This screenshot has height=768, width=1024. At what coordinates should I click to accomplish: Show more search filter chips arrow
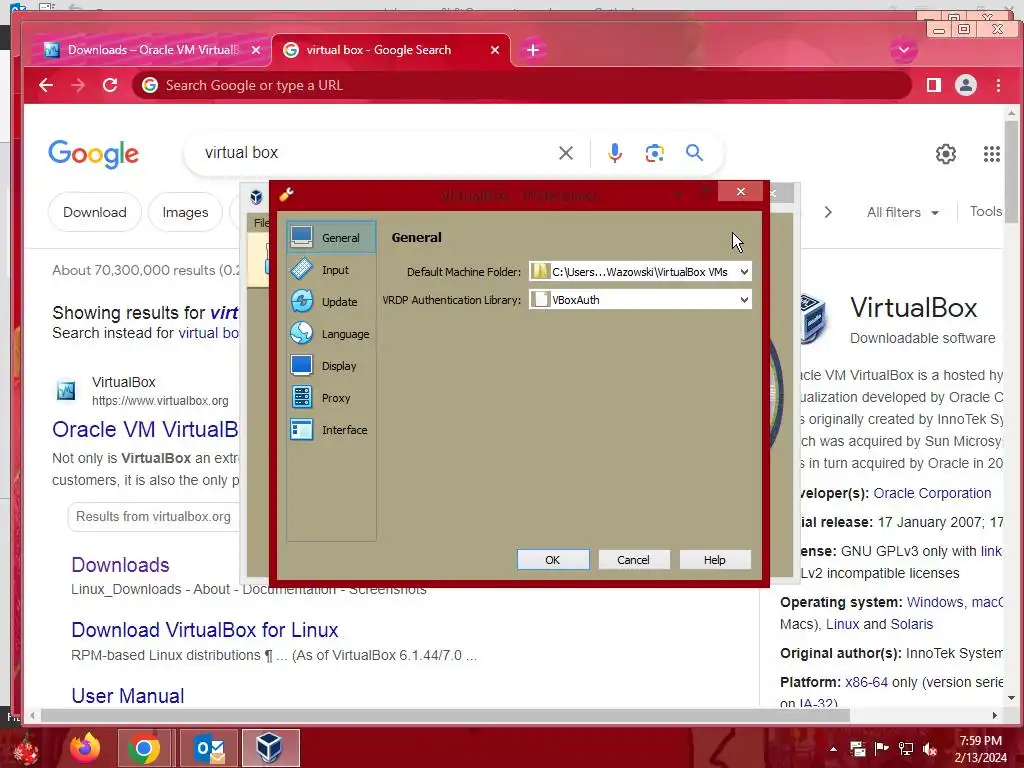click(x=828, y=212)
